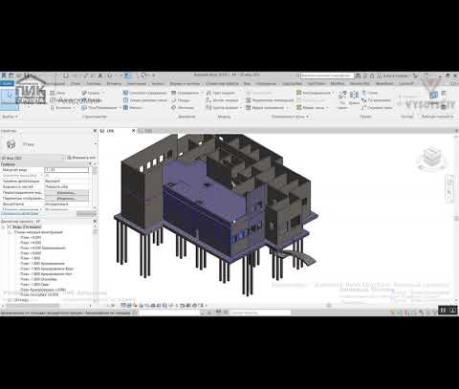The width and height of the screenshot is (459, 389).
Task: Click the search box in title bar
Action: (326, 76)
